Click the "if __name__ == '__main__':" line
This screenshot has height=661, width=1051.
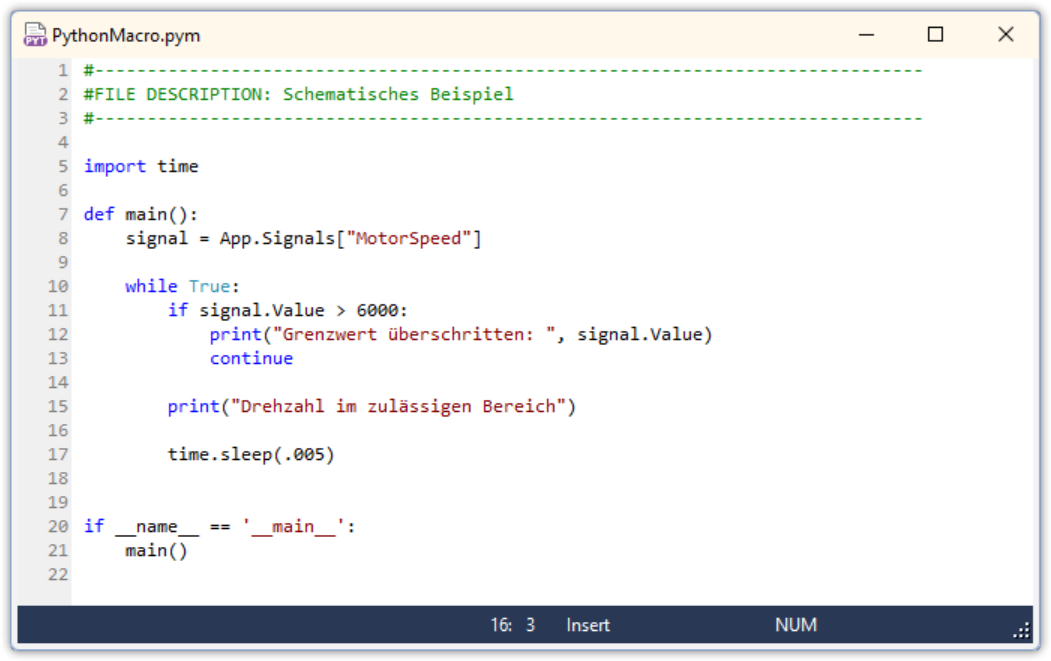coord(219,526)
